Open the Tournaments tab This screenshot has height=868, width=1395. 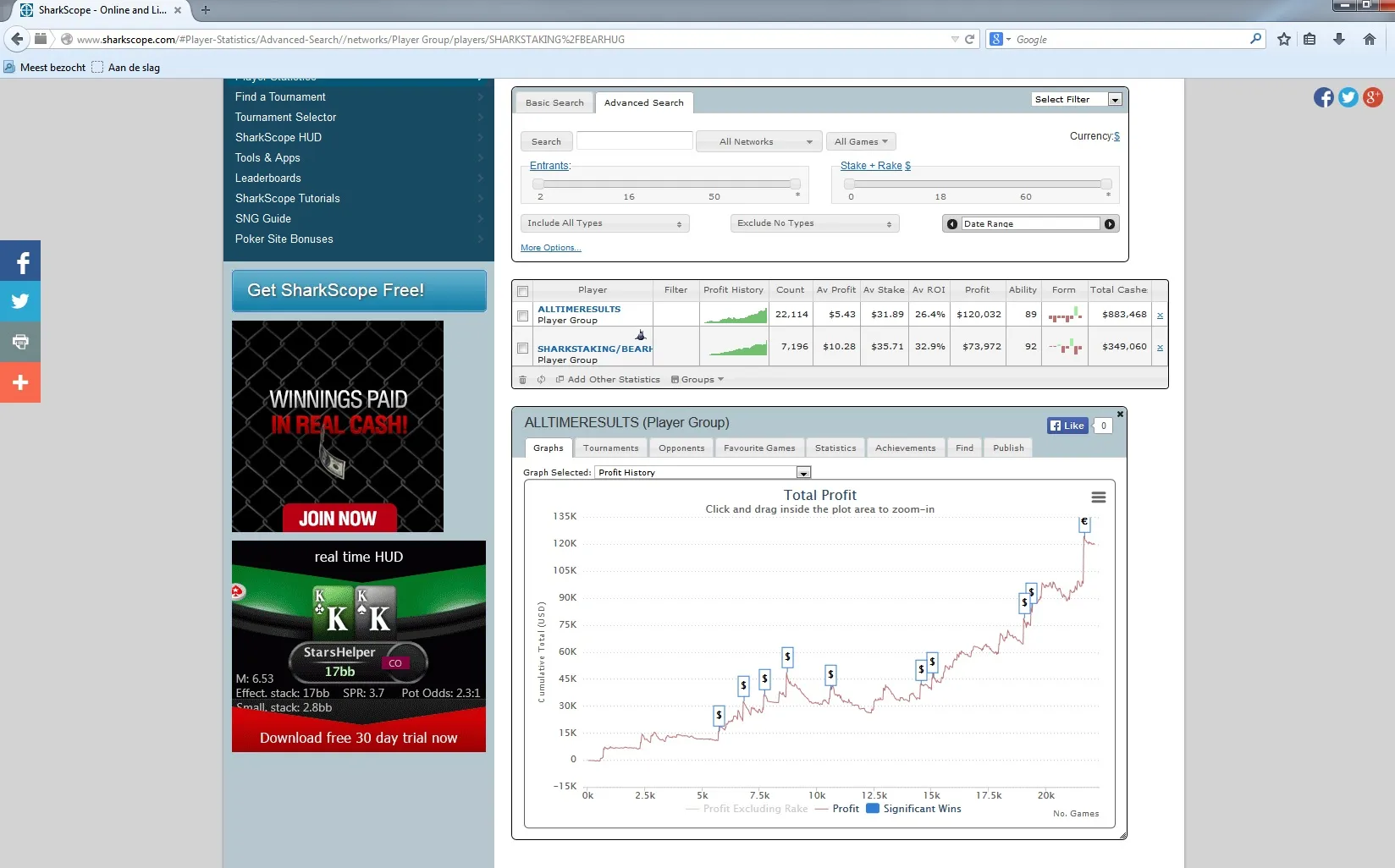[x=610, y=448]
